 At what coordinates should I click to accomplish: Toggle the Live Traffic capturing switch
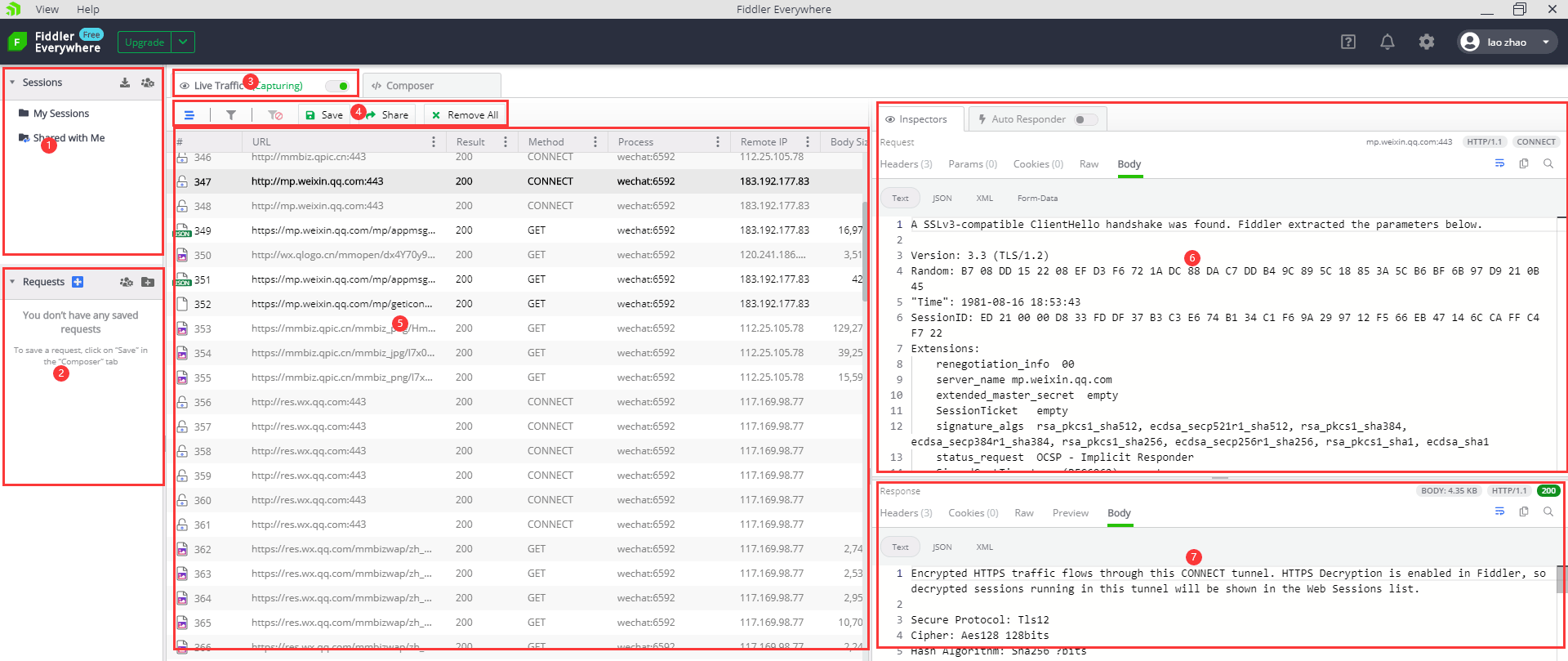click(x=337, y=86)
